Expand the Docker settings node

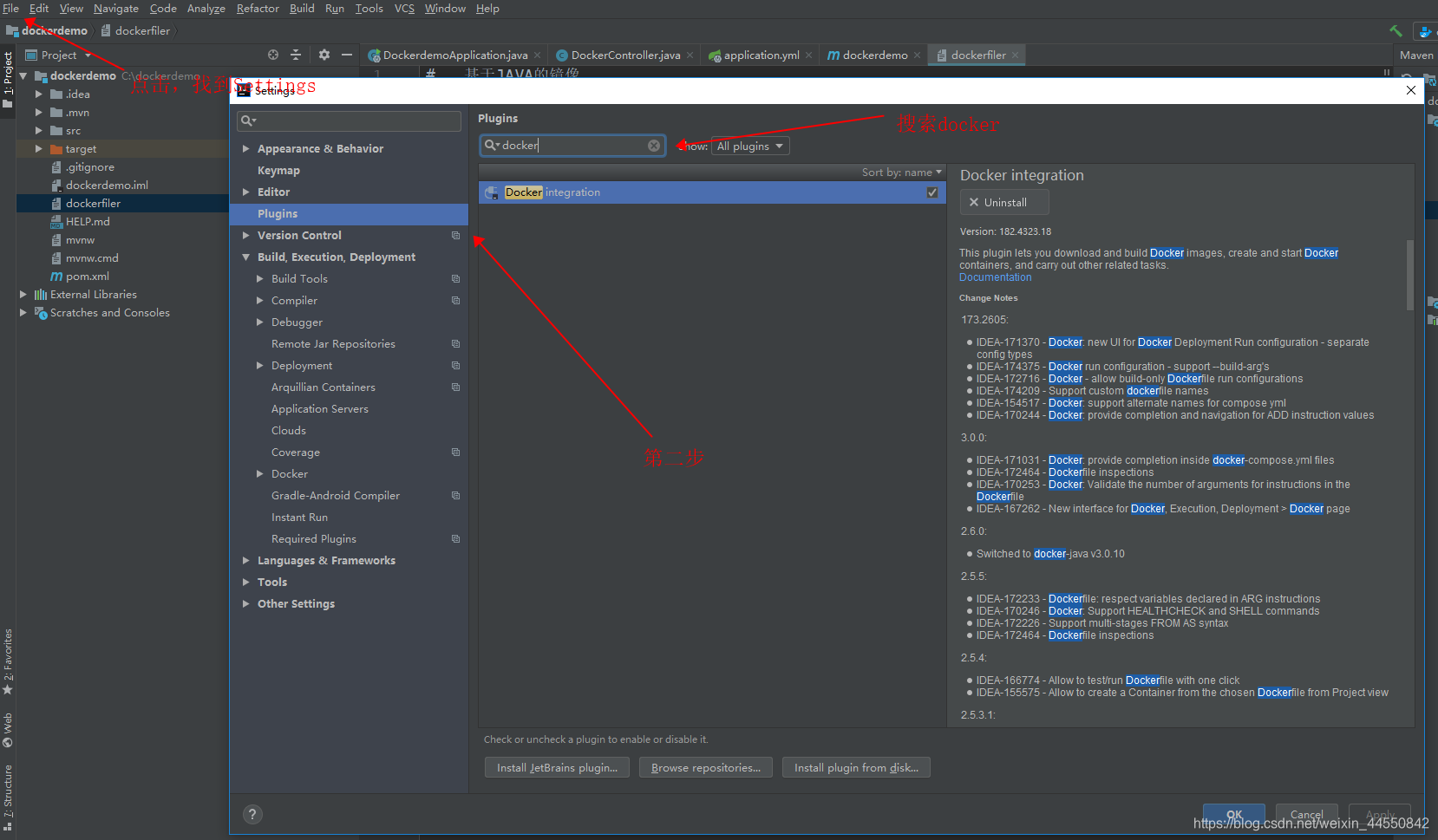[259, 474]
